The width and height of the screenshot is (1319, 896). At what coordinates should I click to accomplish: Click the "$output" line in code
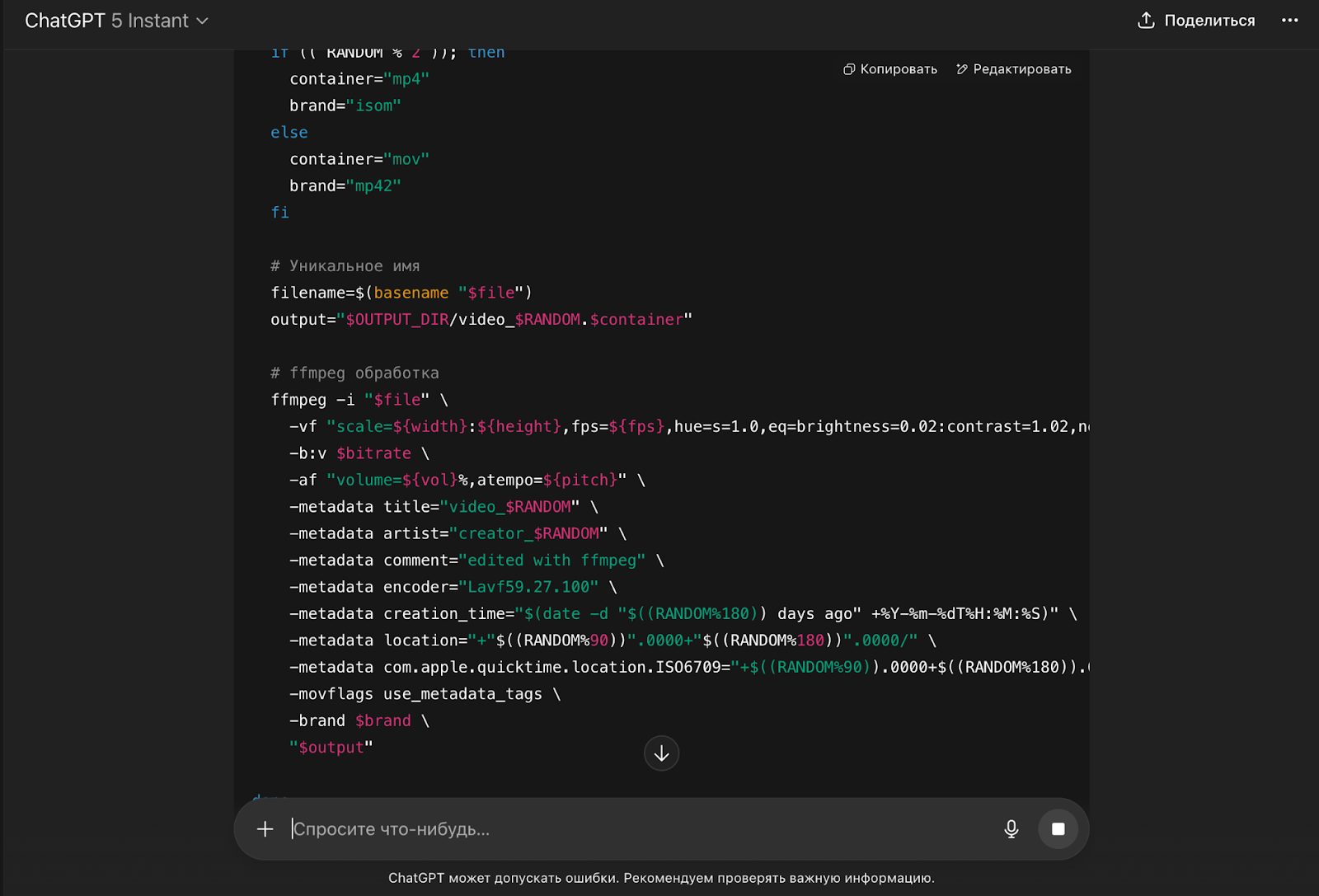tap(331, 748)
